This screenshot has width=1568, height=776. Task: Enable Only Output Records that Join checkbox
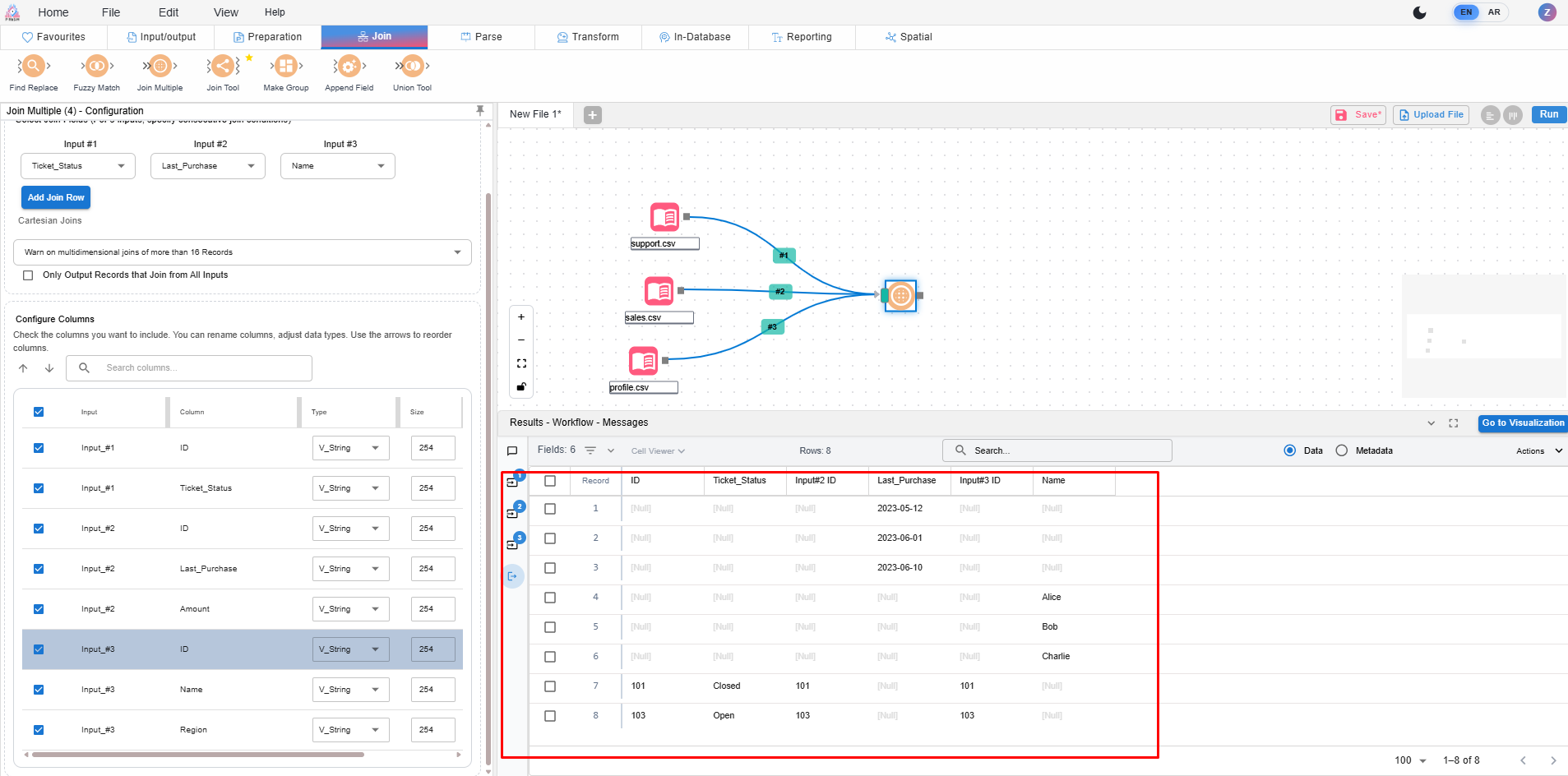coord(28,275)
